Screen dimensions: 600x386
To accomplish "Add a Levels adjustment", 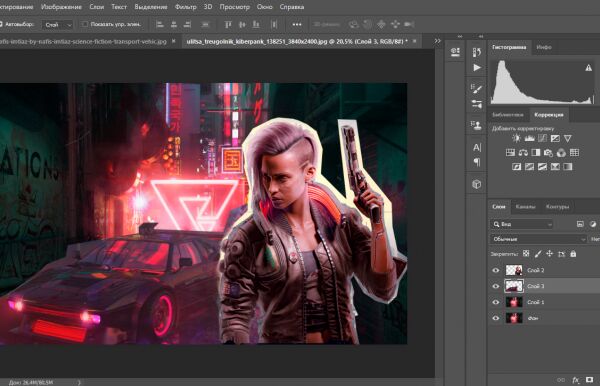I will [x=529, y=138].
